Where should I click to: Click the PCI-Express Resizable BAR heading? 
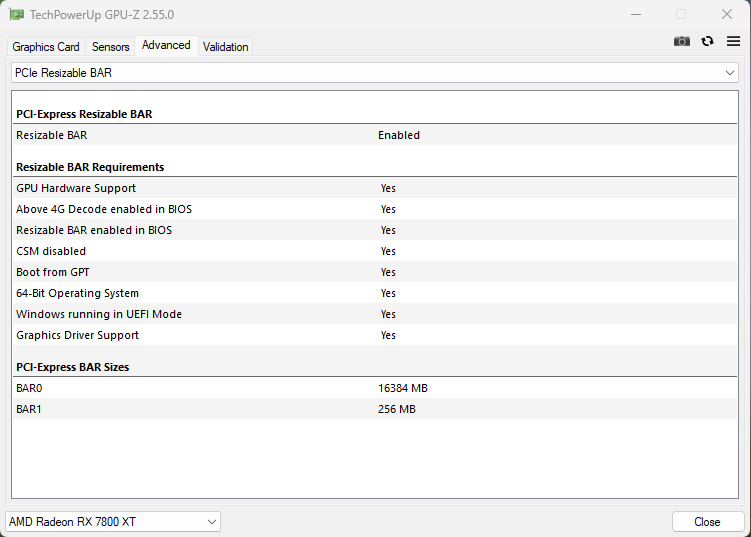coord(84,114)
